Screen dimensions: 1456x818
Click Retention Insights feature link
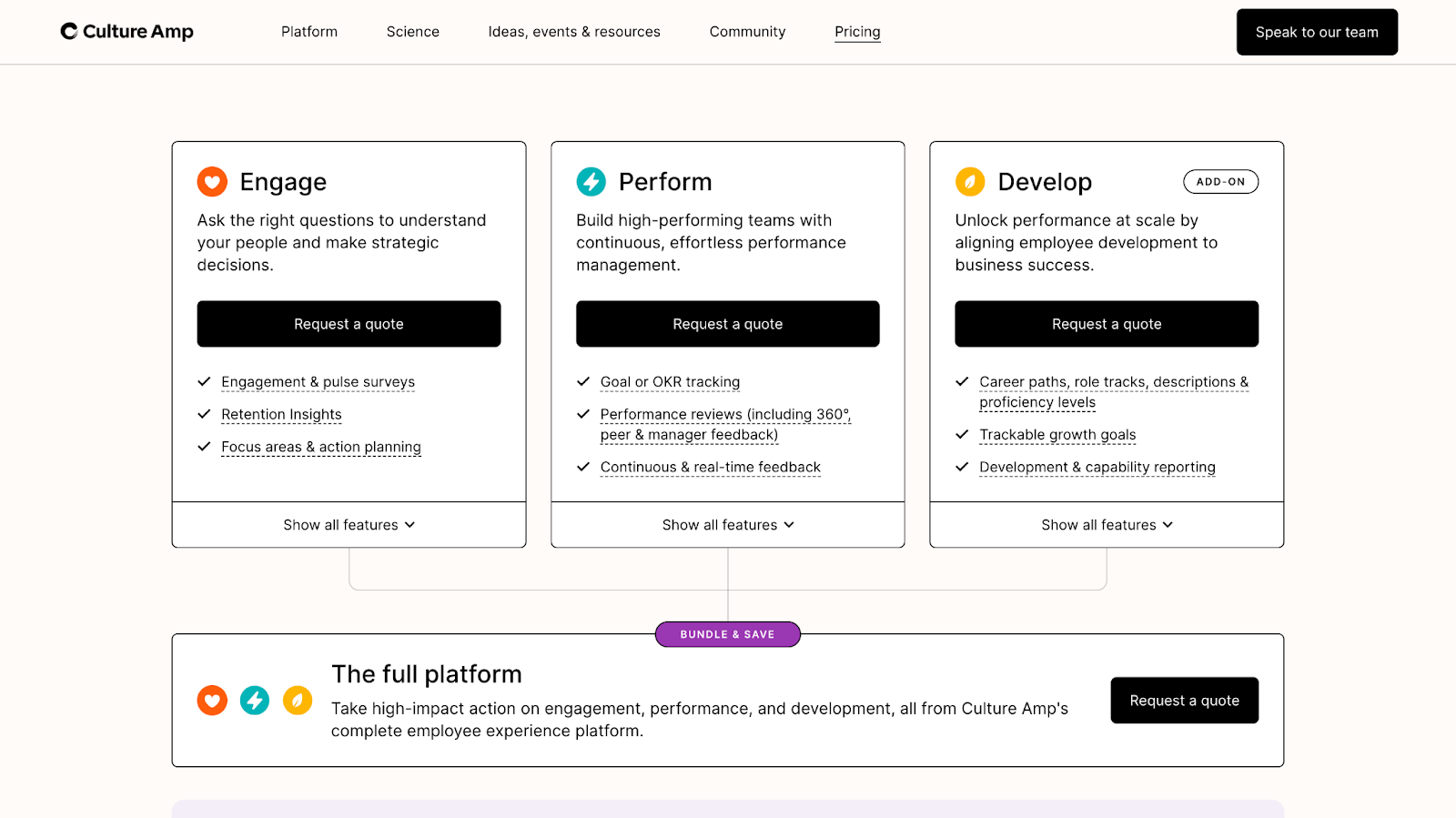(282, 415)
